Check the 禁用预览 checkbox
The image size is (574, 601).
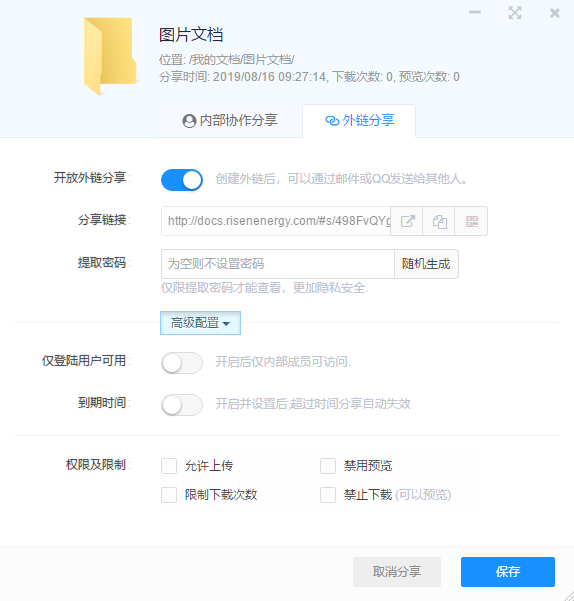[x=328, y=466]
